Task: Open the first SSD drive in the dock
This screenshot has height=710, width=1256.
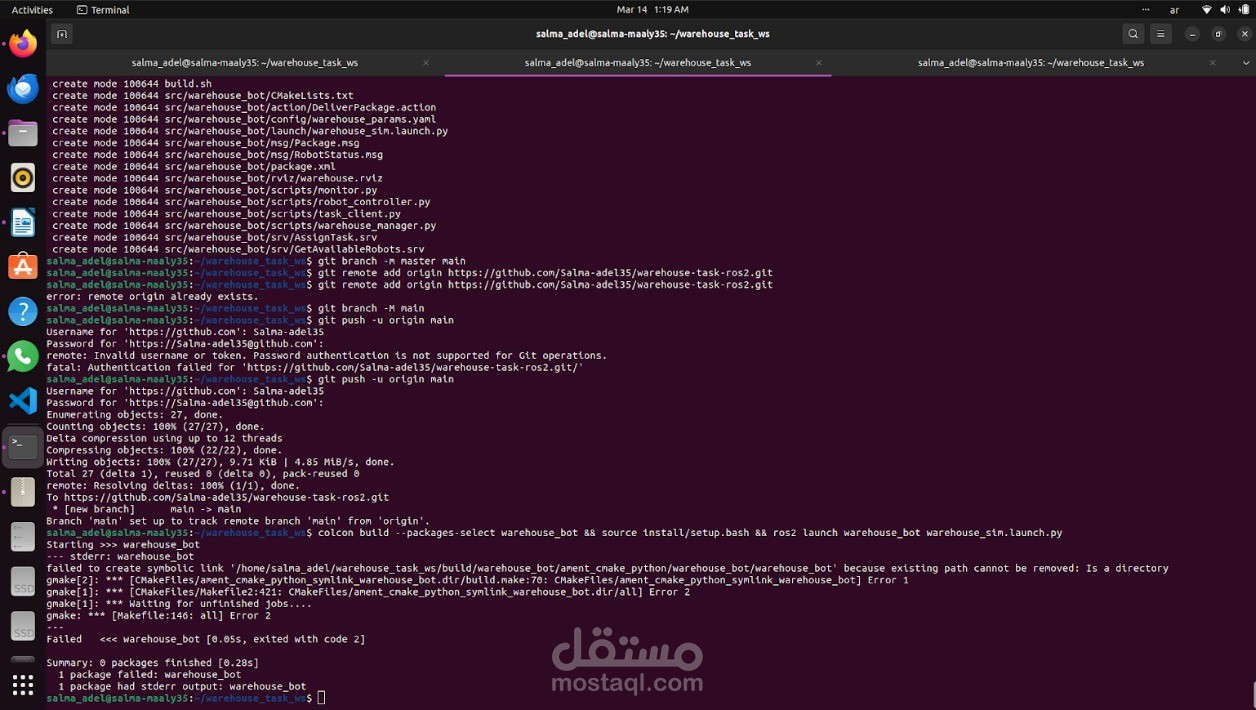Action: pos(23,581)
